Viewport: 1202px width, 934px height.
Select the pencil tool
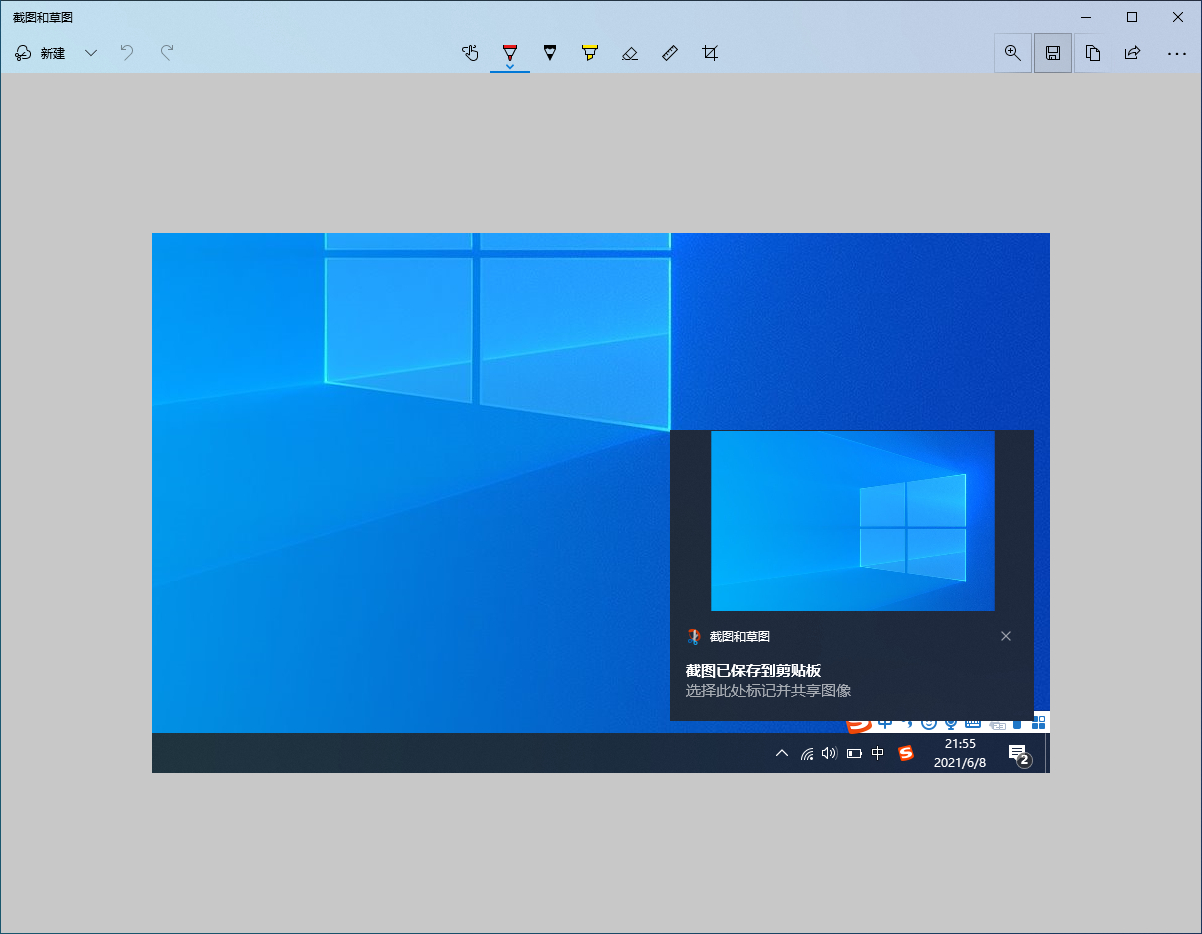tap(550, 53)
